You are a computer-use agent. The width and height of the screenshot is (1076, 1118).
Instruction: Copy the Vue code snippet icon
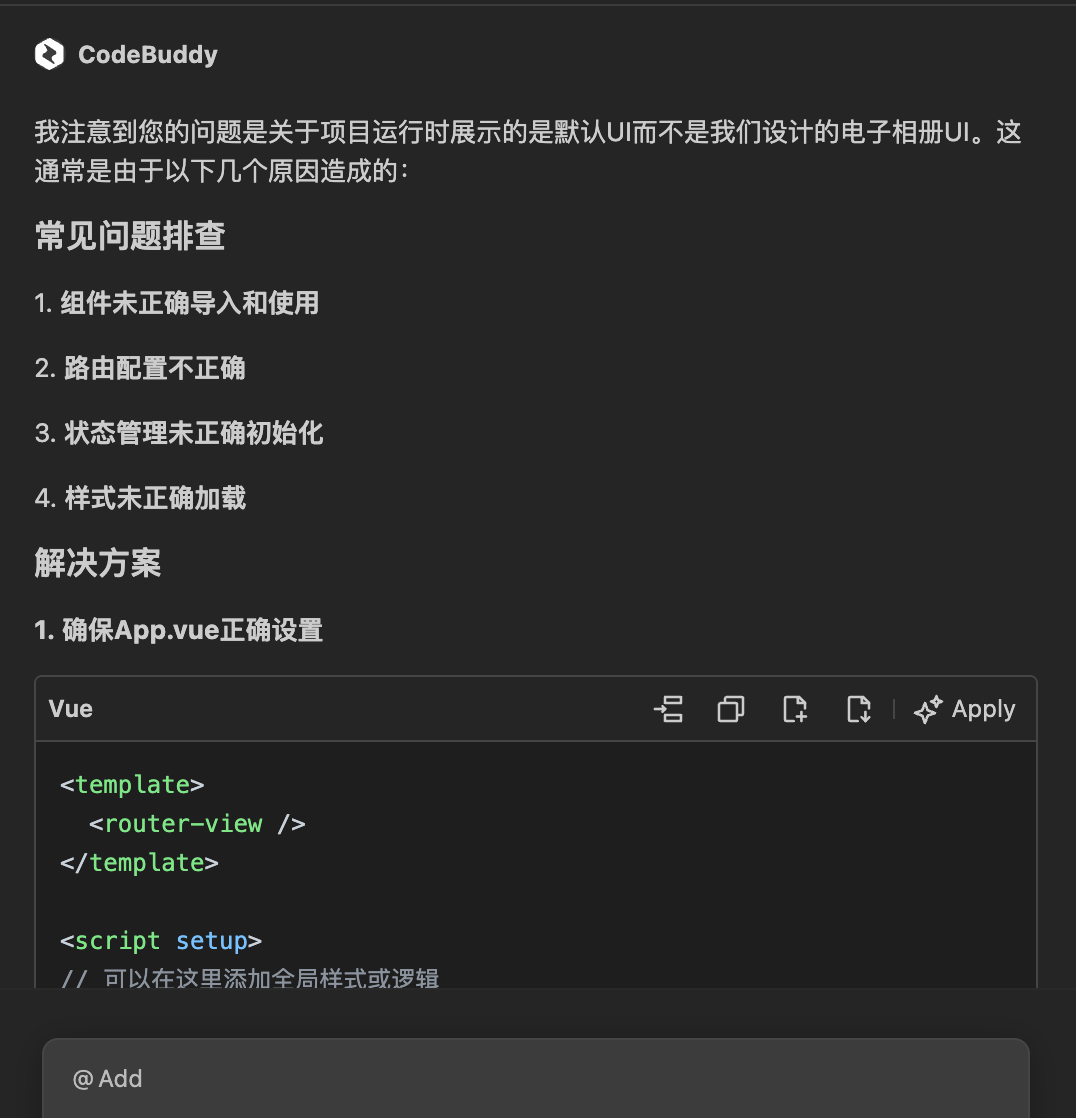coord(731,709)
